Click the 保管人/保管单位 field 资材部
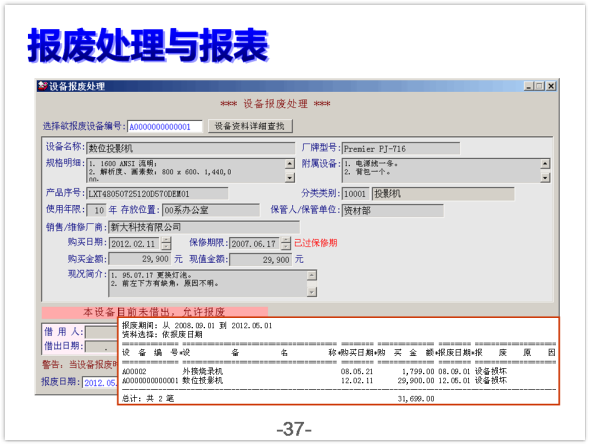Image resolution: width=590 pixels, height=445 pixels. point(392,211)
